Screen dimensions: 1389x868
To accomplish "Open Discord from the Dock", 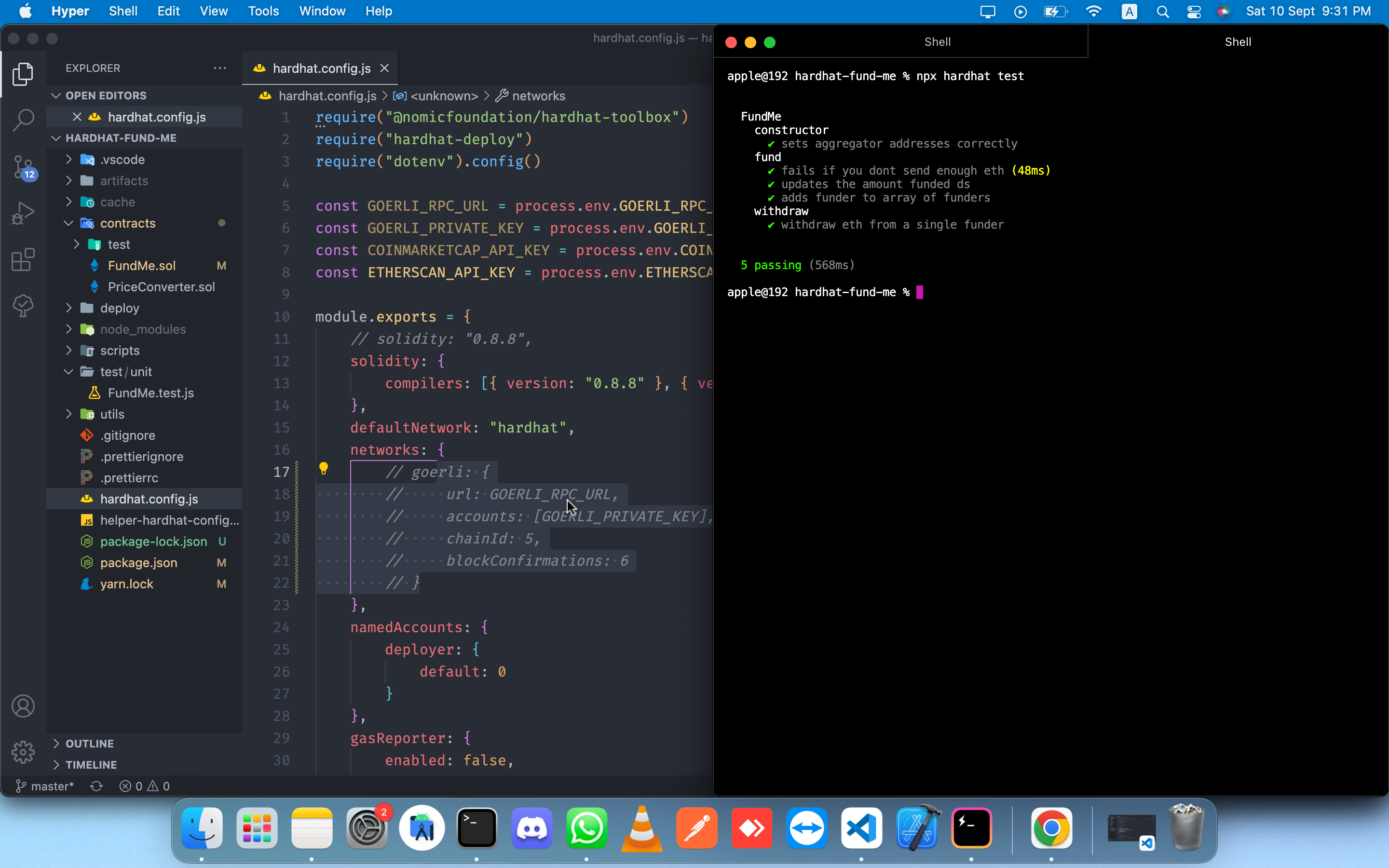I will click(x=531, y=828).
